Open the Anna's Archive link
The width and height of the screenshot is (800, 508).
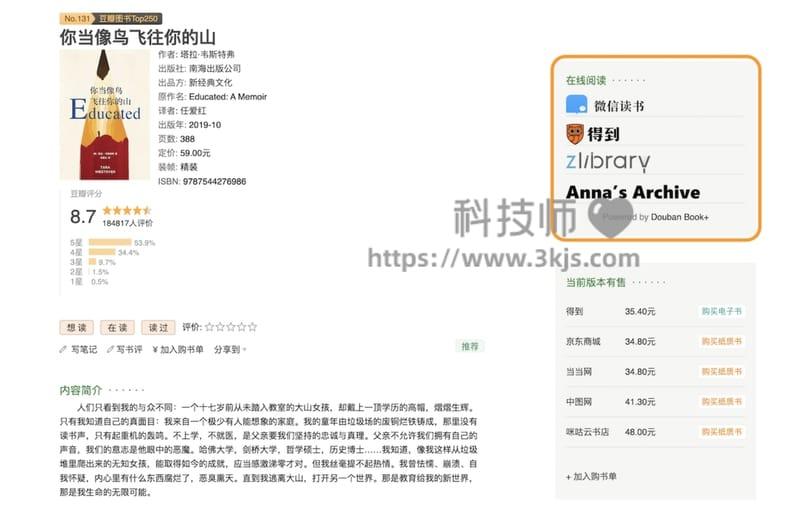click(633, 192)
